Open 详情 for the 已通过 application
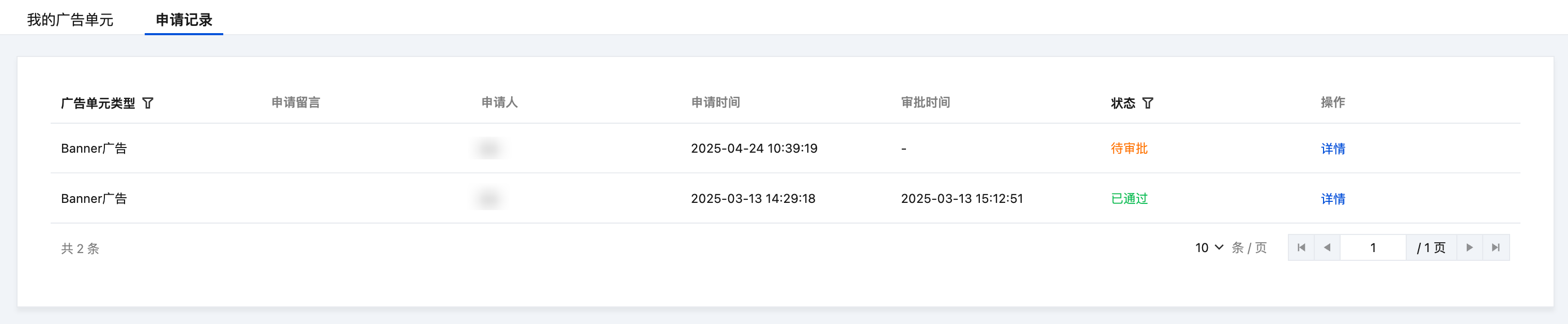Screen dimensions: 1568x324 (1332, 199)
